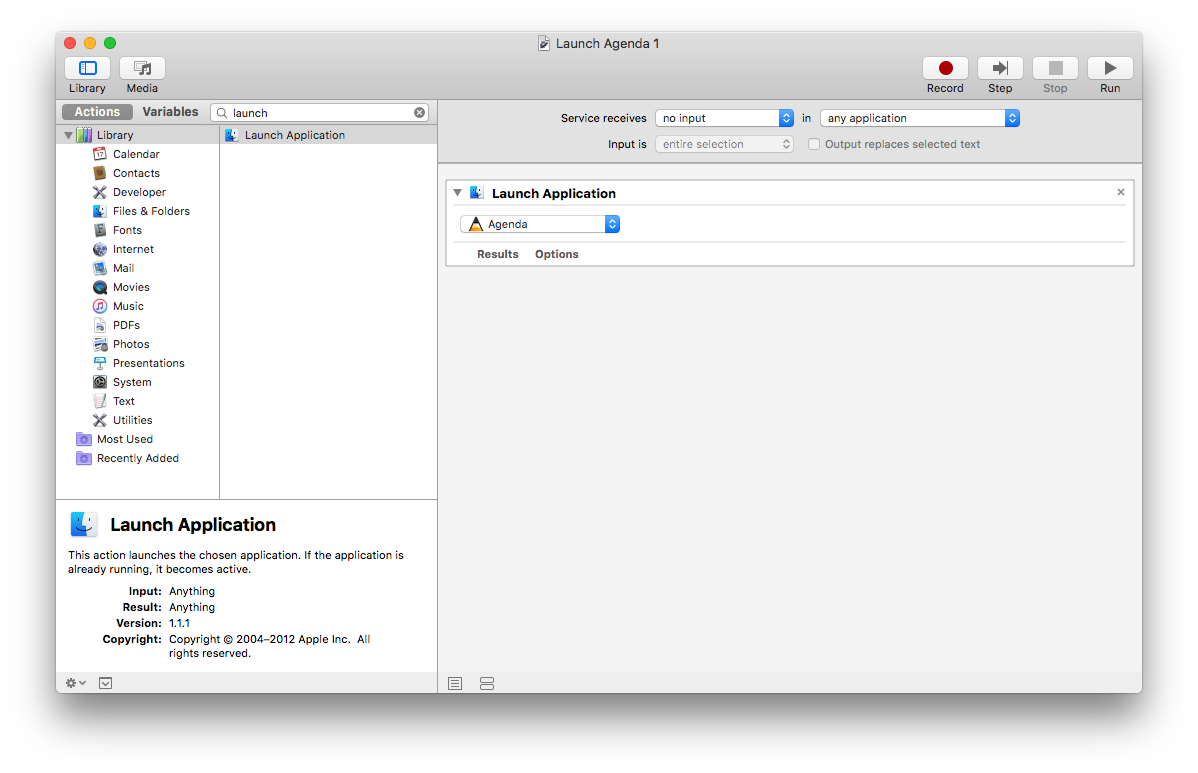Select the Calendar category icon

tap(99, 154)
